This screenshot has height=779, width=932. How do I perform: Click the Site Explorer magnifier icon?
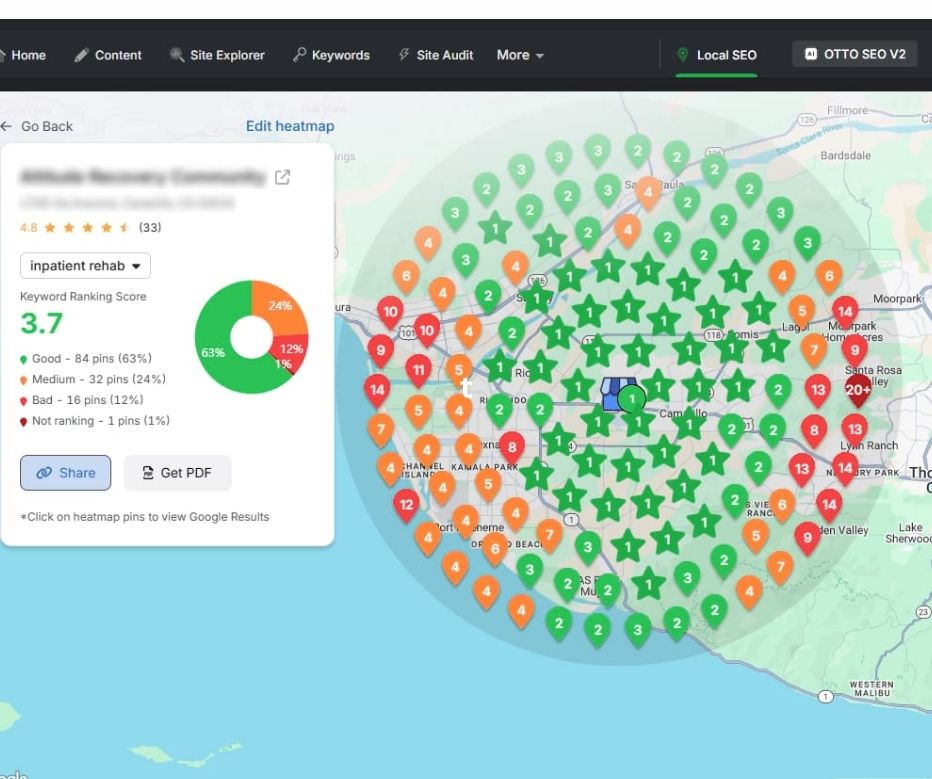pyautogui.click(x=177, y=55)
